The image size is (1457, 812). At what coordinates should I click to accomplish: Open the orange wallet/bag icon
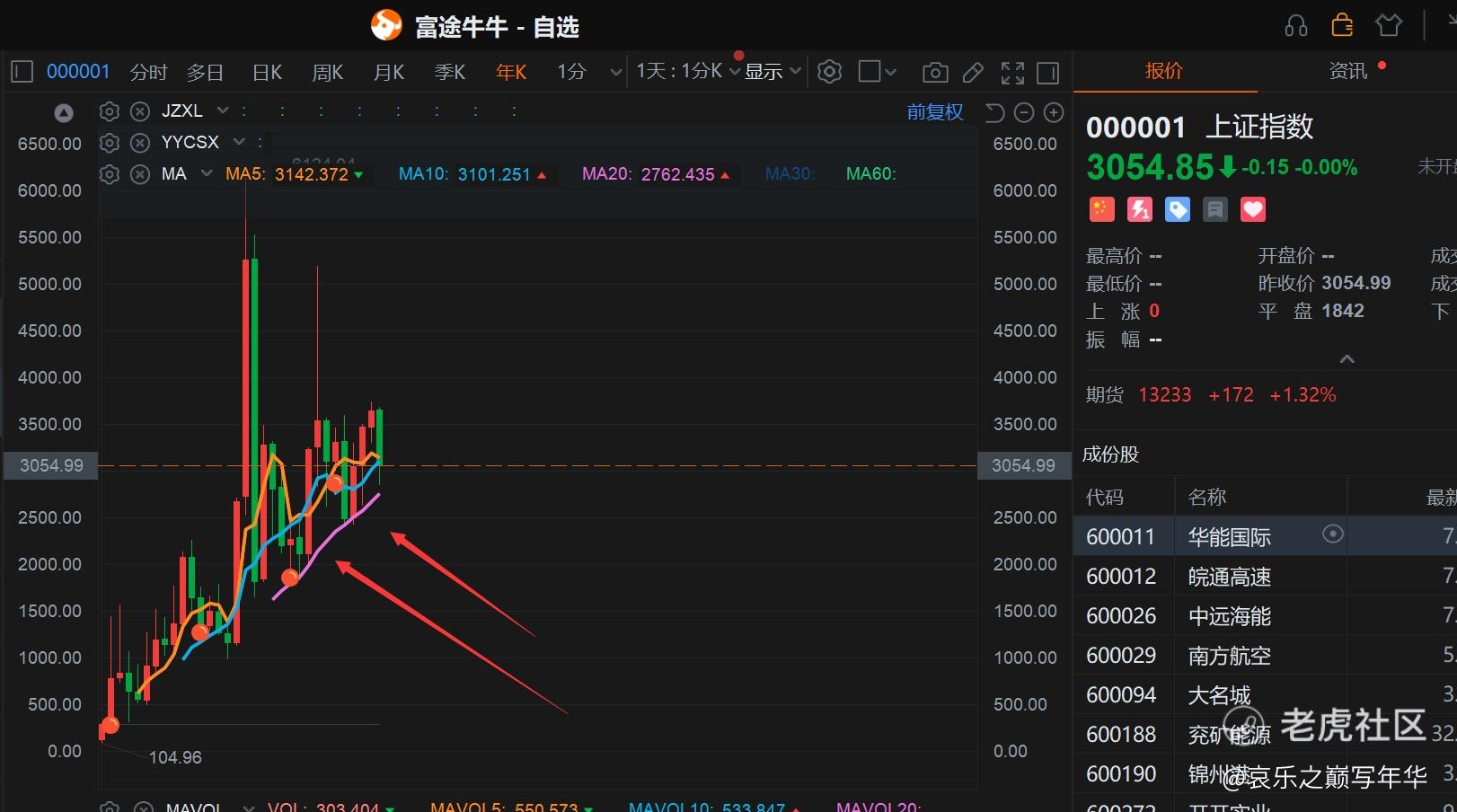coord(1342,25)
